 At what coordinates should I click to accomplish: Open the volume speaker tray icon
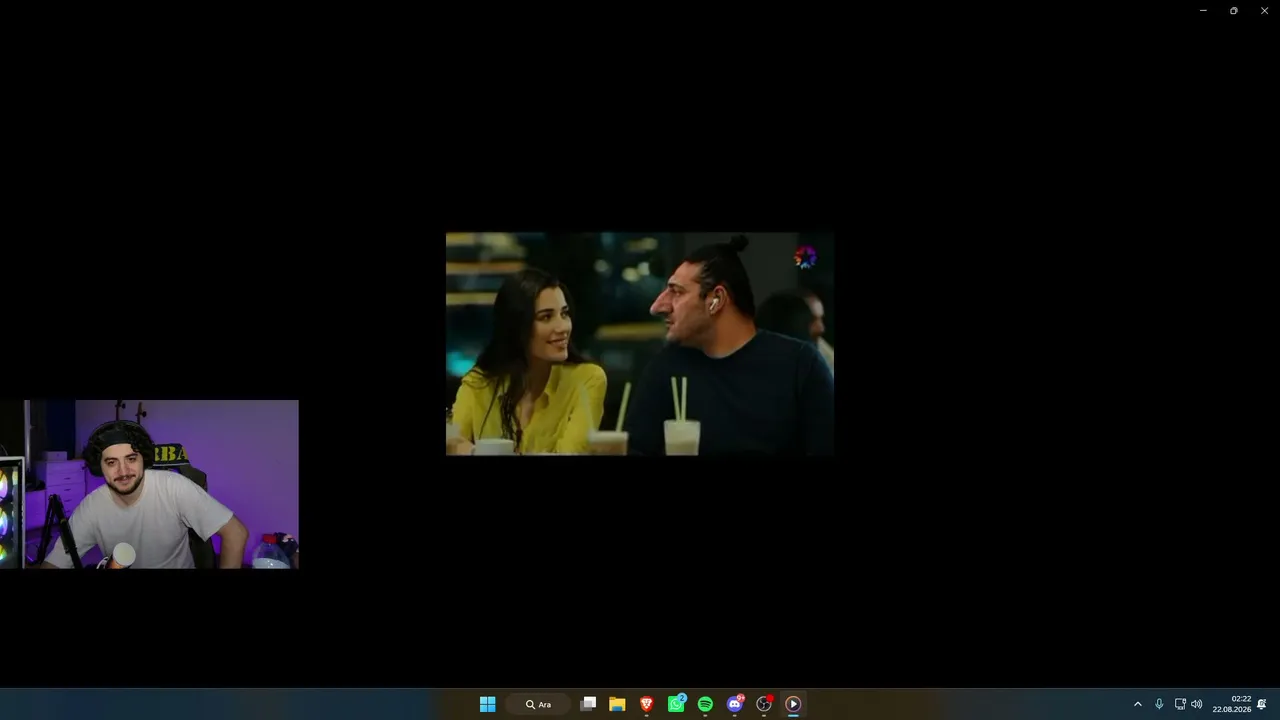1197,704
